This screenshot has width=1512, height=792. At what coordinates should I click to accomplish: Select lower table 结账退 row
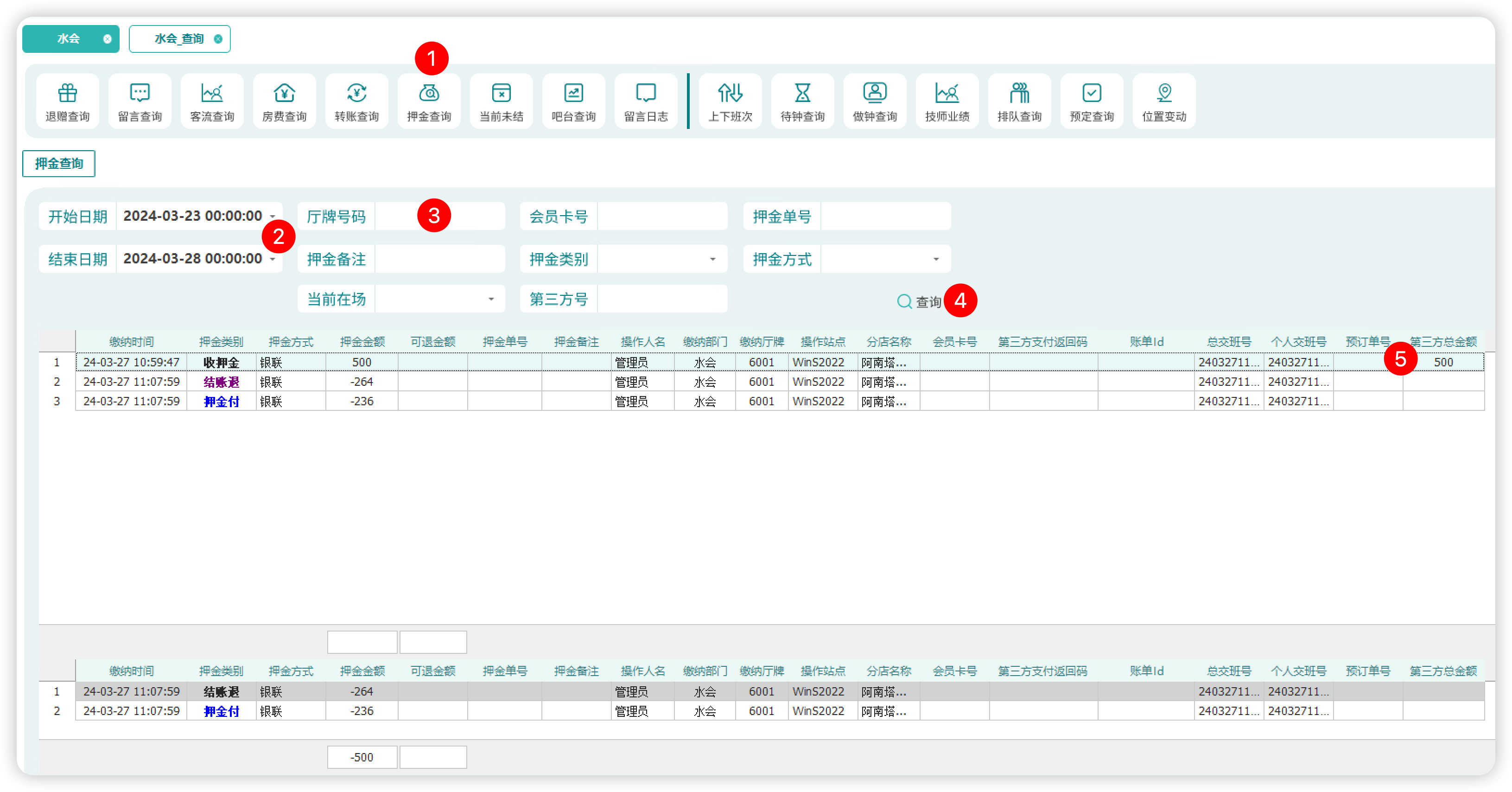pyautogui.click(x=780, y=691)
